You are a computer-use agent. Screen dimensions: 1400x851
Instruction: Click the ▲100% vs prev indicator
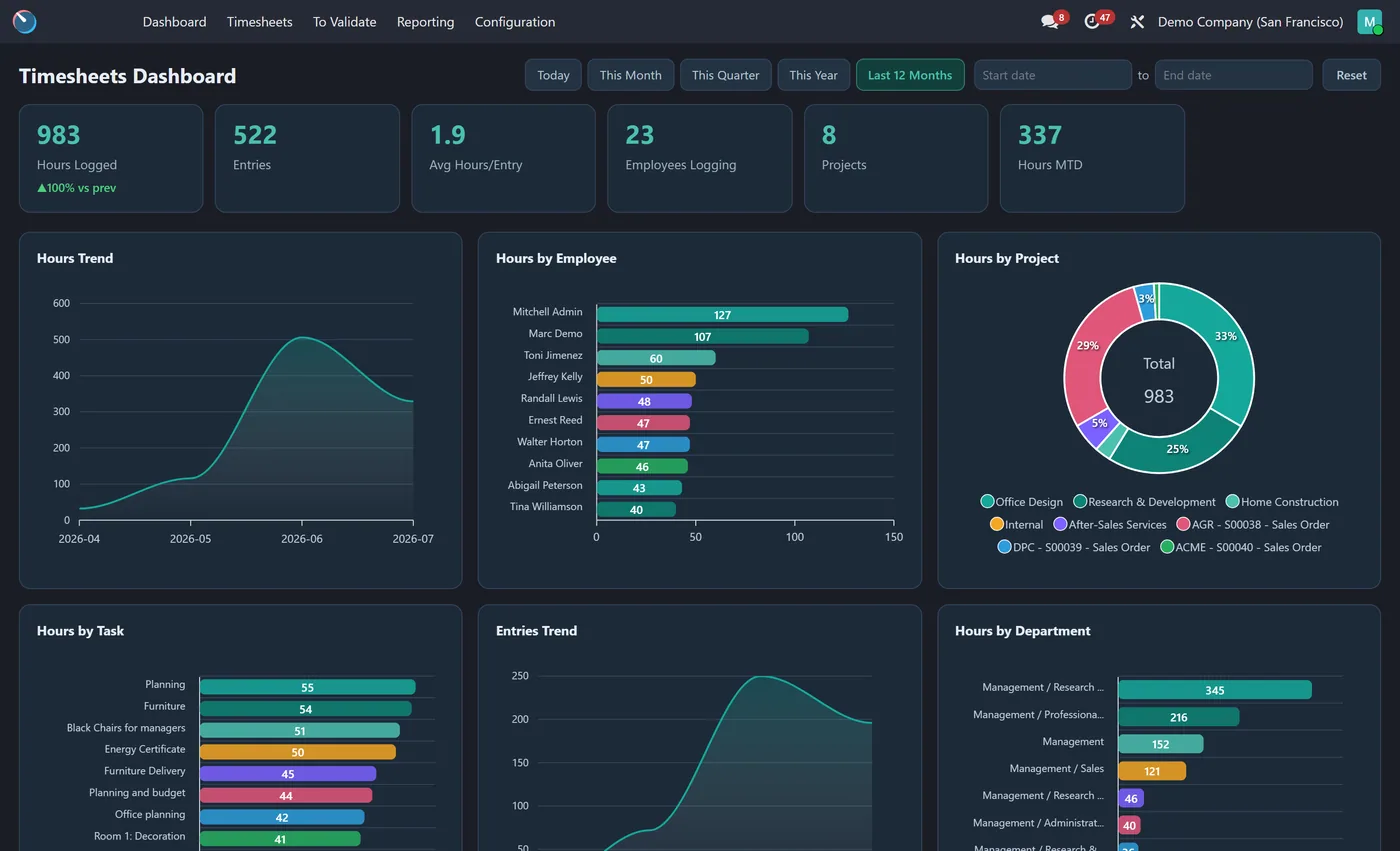(77, 188)
